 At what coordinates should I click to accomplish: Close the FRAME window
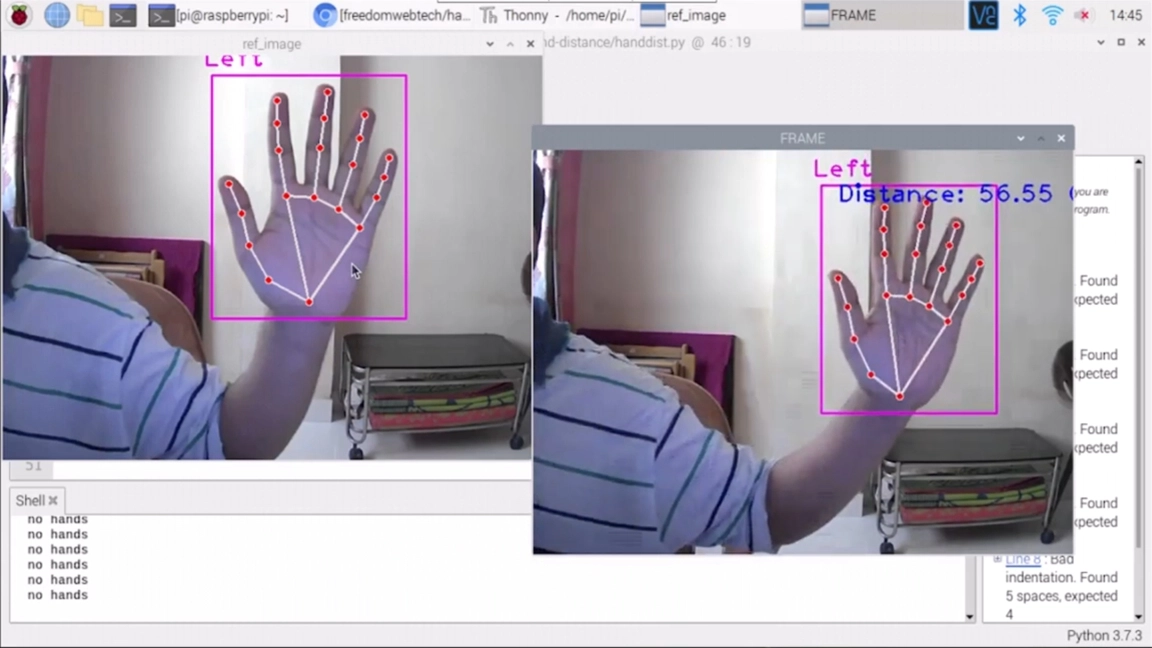(1061, 138)
